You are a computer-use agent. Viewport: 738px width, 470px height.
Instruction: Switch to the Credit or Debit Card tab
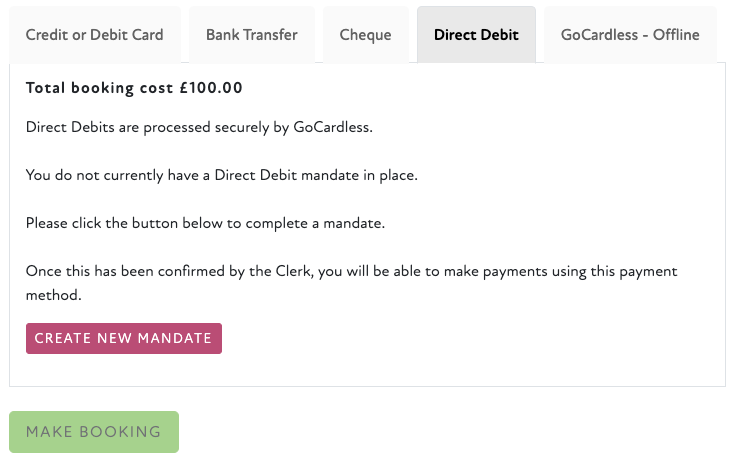point(94,35)
